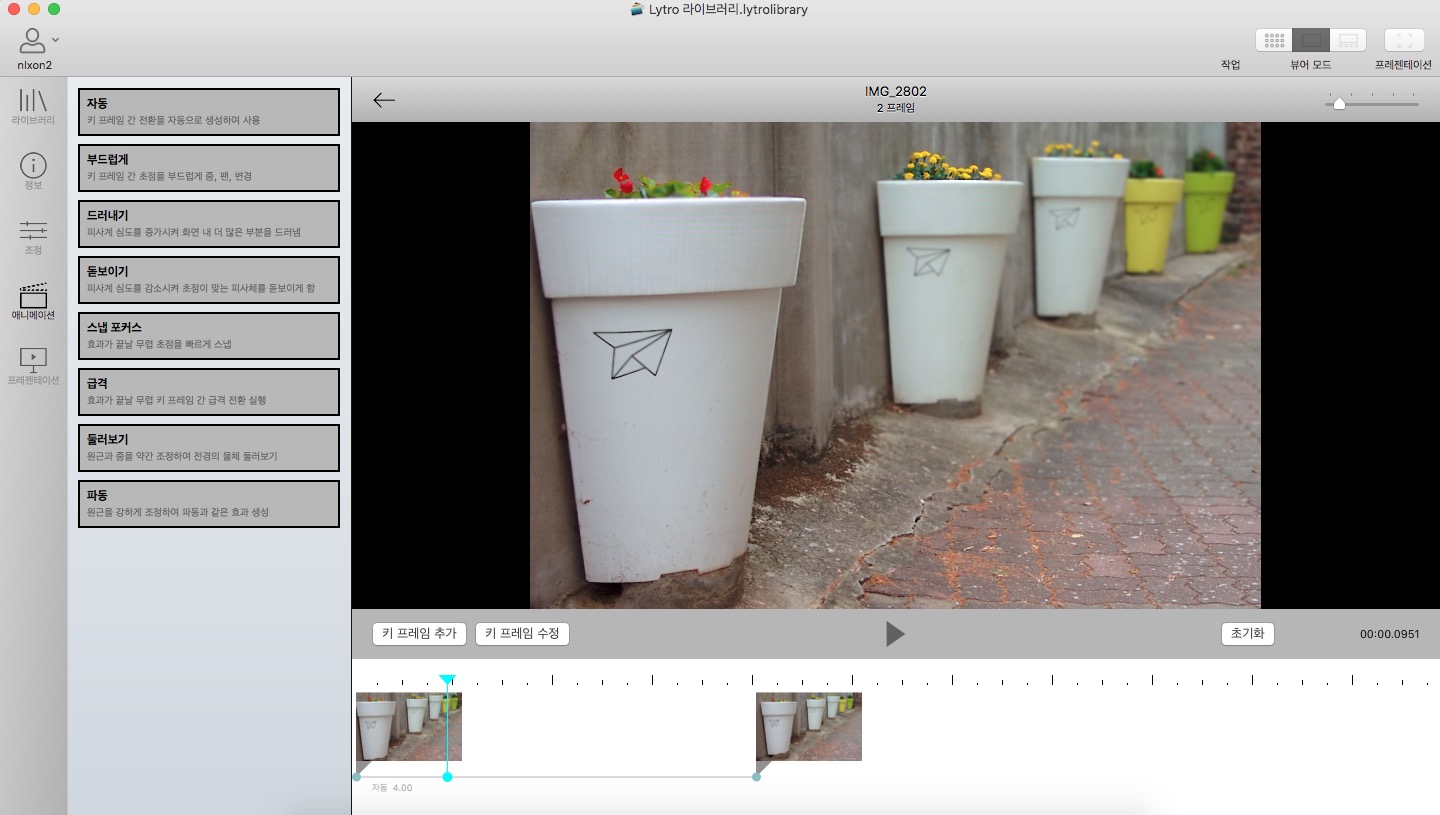Open the Info panel icon
Screen dimensions: 1440x815
pyautogui.click(x=33, y=166)
